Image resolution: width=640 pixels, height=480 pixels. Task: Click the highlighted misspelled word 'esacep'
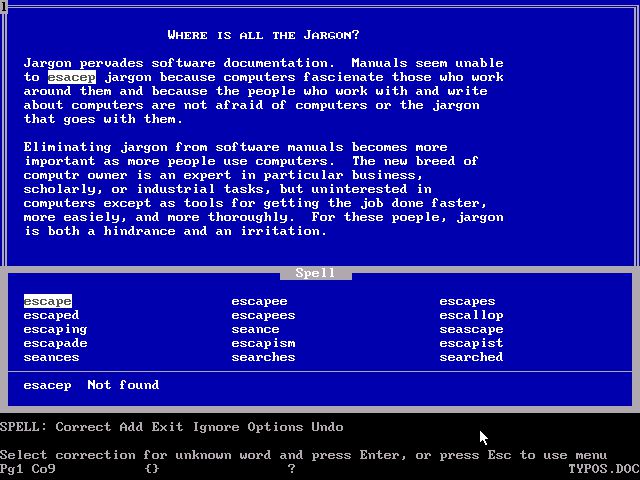click(x=72, y=77)
